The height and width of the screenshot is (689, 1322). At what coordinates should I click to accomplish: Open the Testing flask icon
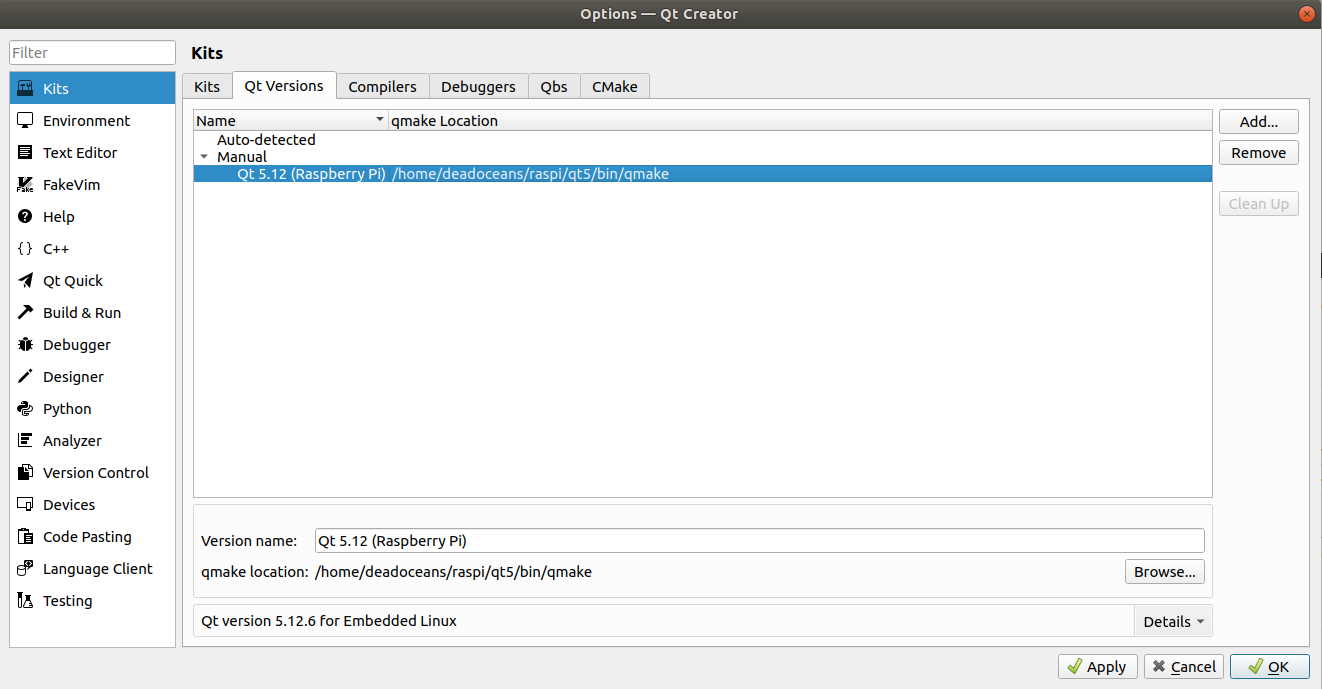(x=25, y=601)
